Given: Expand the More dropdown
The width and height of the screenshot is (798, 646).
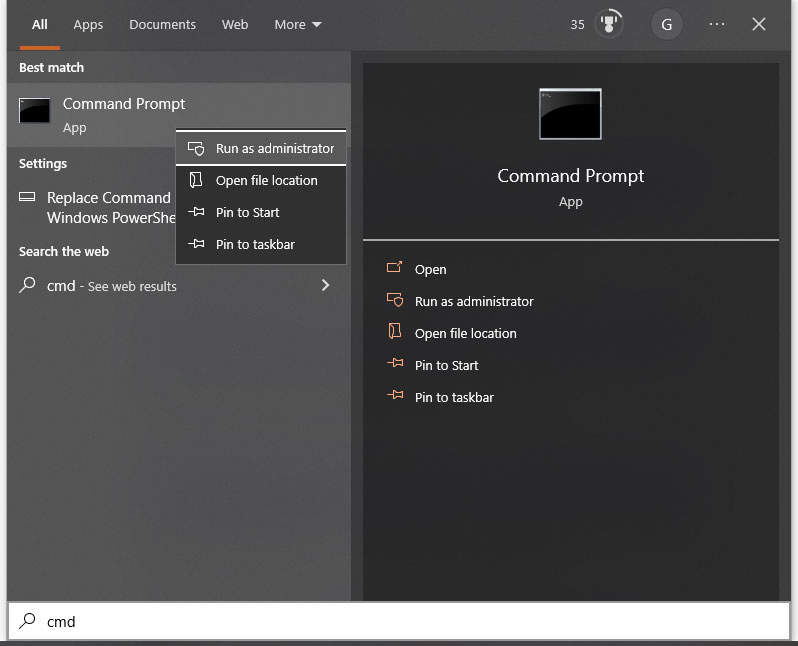Looking at the screenshot, I should pyautogui.click(x=298, y=24).
